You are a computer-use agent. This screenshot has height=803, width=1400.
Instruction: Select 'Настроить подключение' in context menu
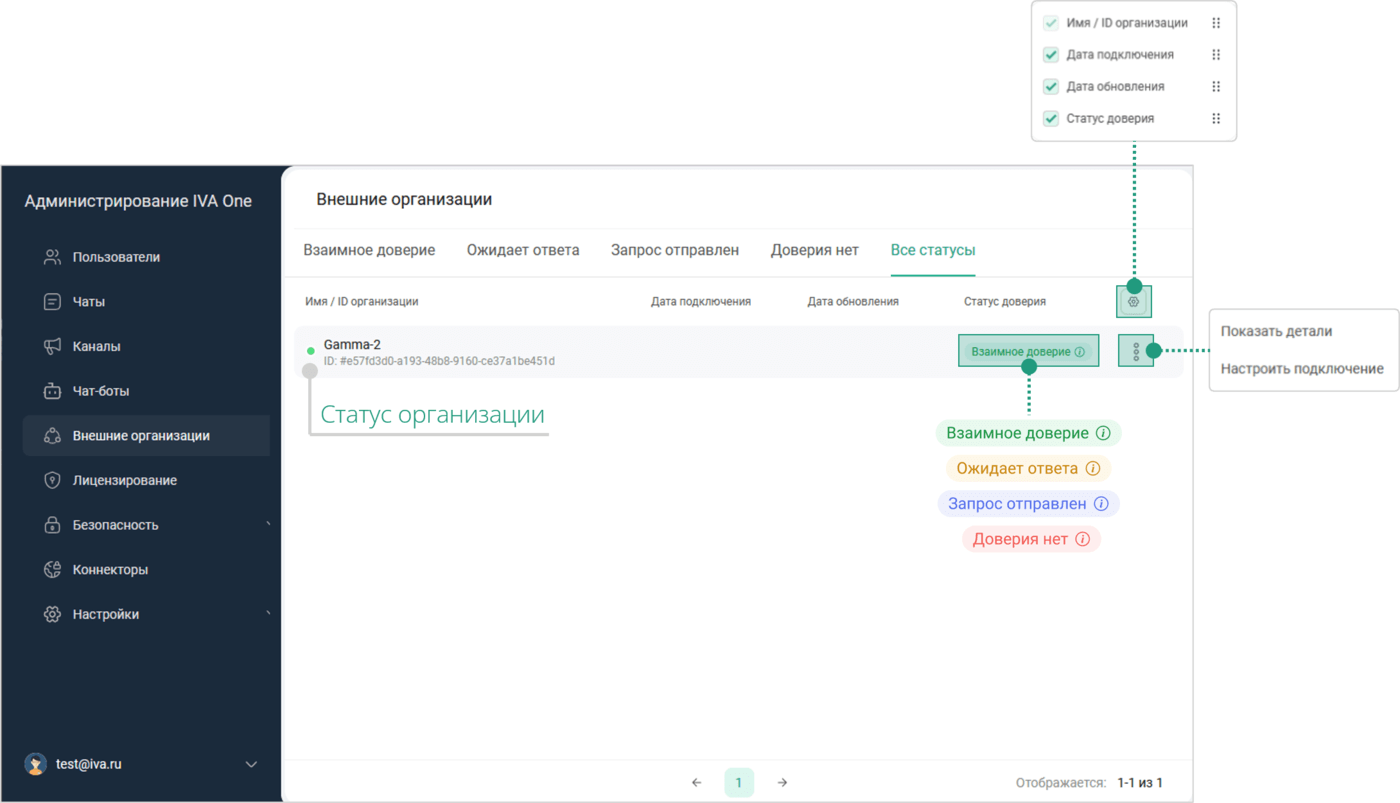click(x=1301, y=369)
